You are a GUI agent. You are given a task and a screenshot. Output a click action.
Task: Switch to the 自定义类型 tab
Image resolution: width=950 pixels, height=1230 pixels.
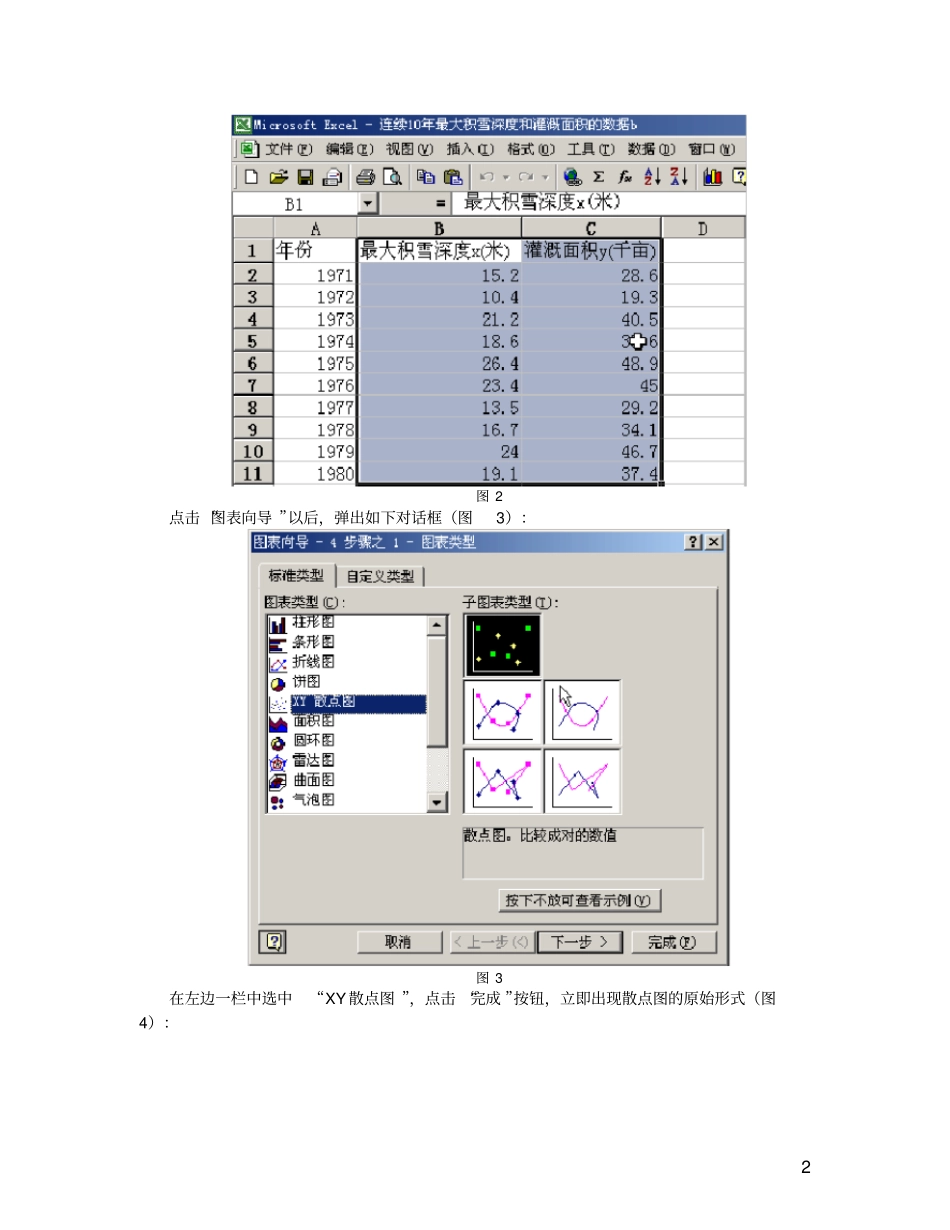pos(380,576)
